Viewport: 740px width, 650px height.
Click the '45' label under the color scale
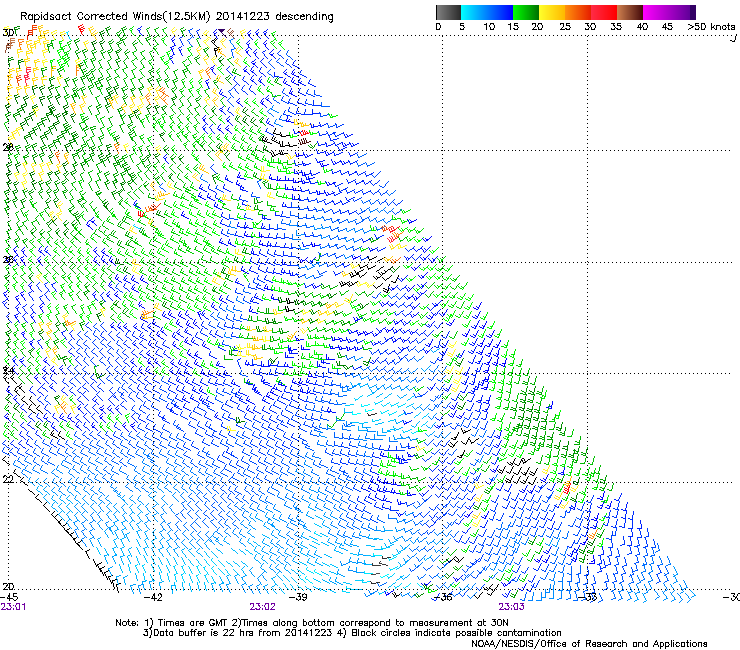click(667, 27)
